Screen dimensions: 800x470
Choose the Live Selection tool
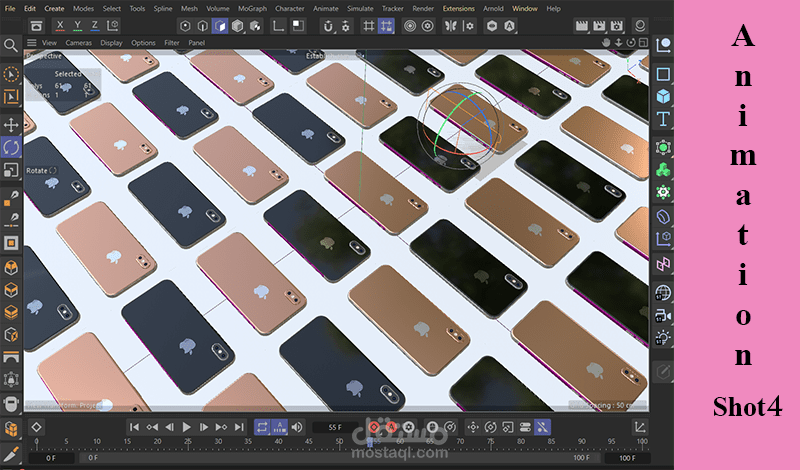(11, 75)
